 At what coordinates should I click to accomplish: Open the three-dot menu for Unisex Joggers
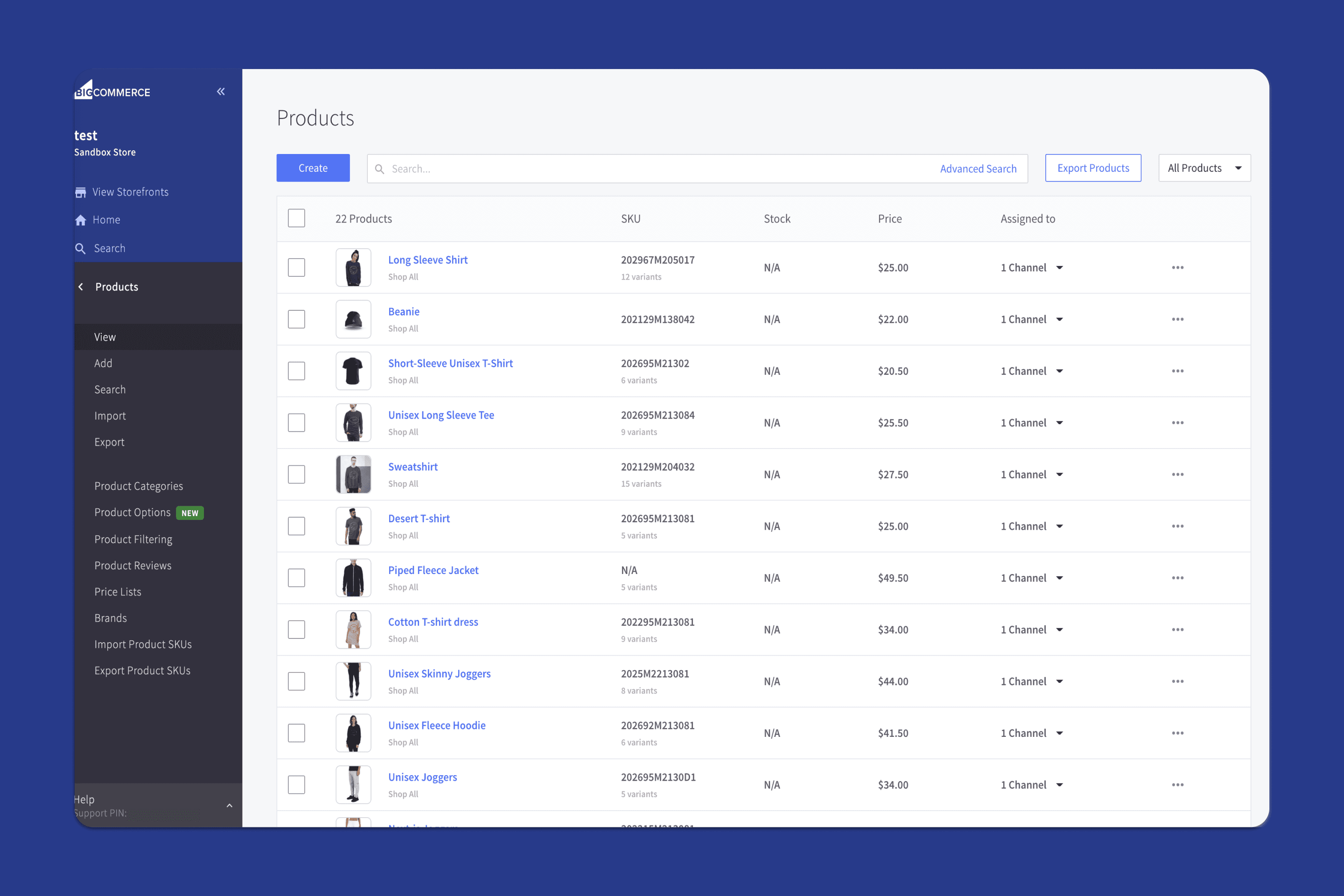tap(1177, 784)
